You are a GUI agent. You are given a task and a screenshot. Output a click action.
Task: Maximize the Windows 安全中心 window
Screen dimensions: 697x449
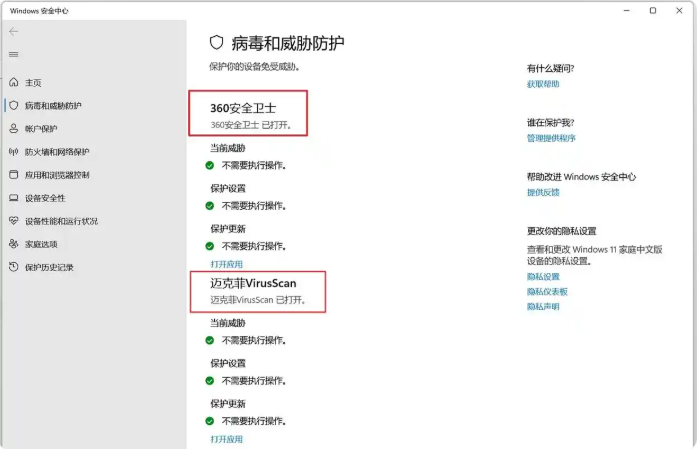click(653, 10)
